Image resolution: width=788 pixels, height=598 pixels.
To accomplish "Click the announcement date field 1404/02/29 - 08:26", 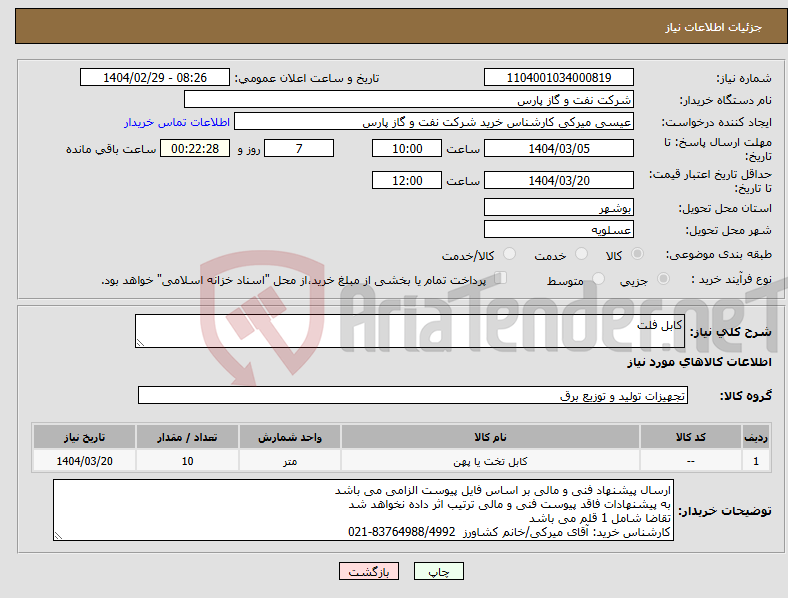I will (155, 77).
